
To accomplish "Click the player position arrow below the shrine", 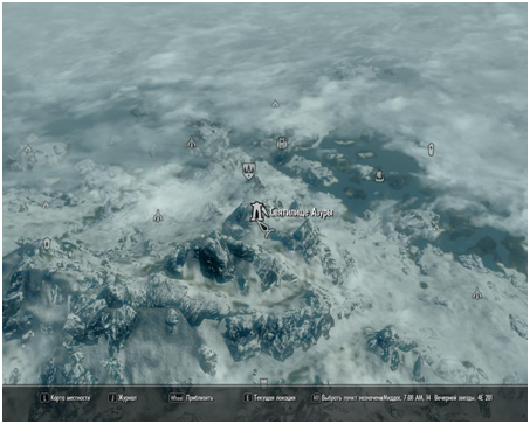I will click(x=266, y=229).
